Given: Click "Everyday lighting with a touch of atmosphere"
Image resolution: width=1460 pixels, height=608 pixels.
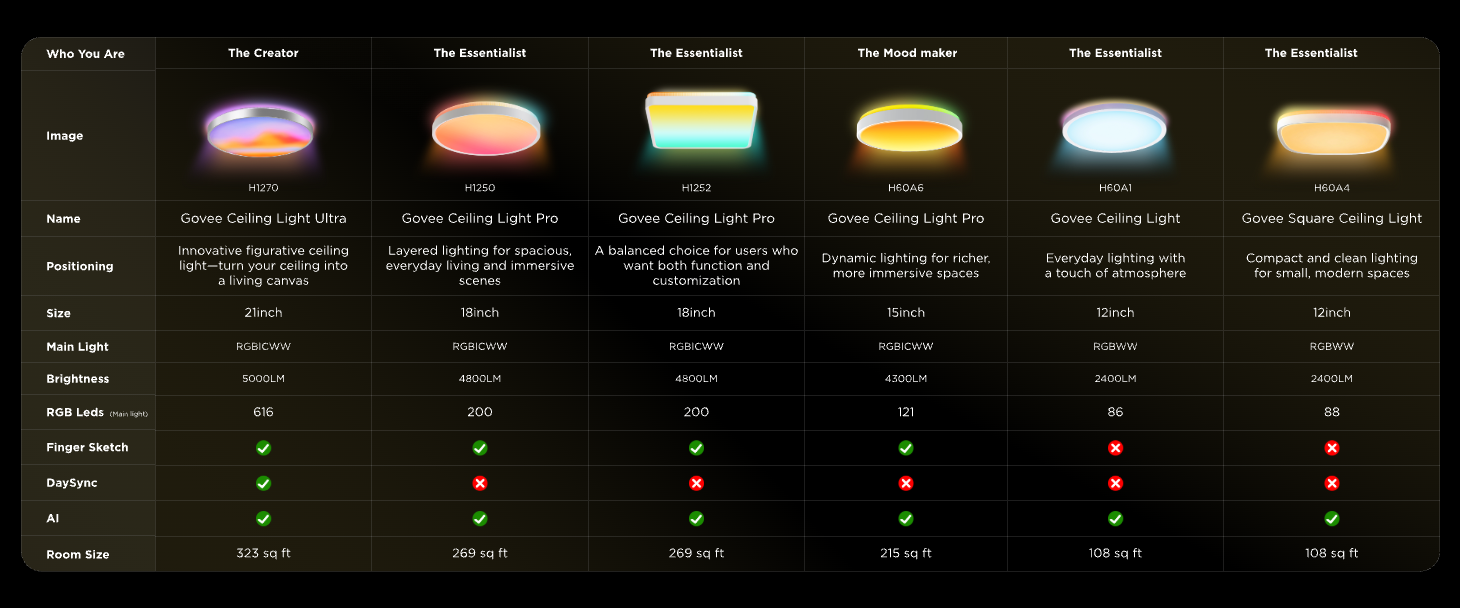Looking at the screenshot, I should pos(1115,265).
